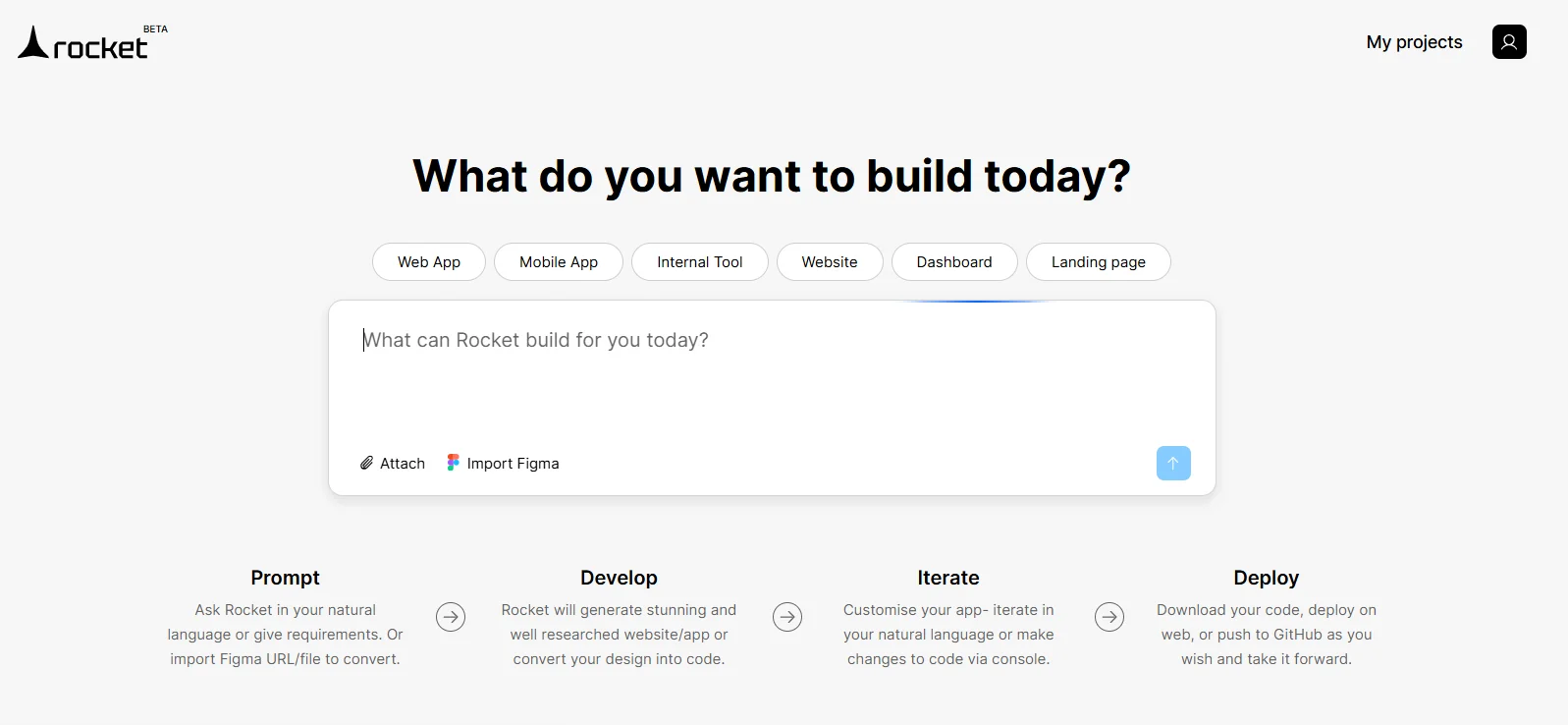The image size is (1568, 725).
Task: Click the blue upward arrow submit icon
Action: [1172, 463]
